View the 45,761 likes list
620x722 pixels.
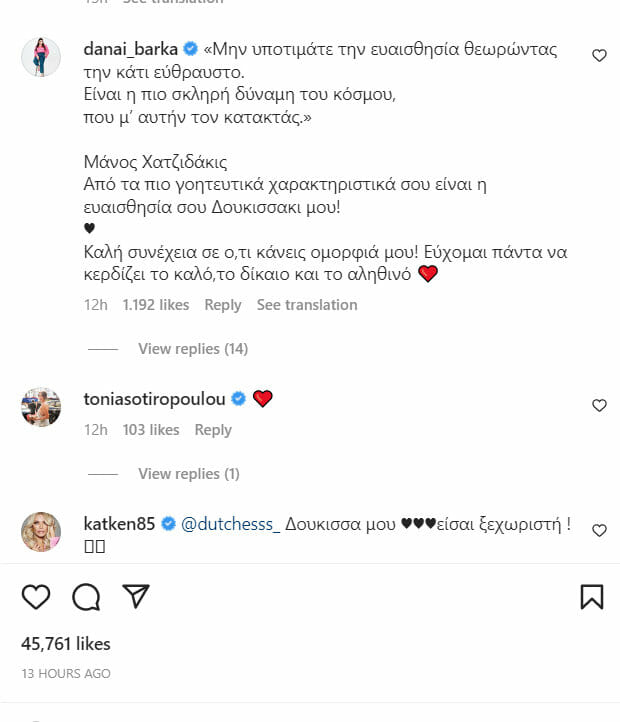pyautogui.click(x=66, y=644)
